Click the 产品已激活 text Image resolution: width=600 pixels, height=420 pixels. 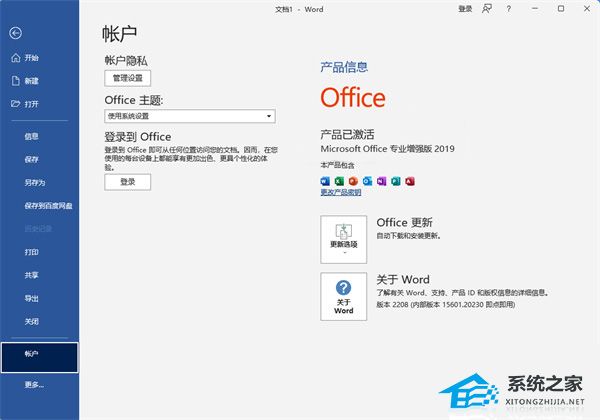347,134
